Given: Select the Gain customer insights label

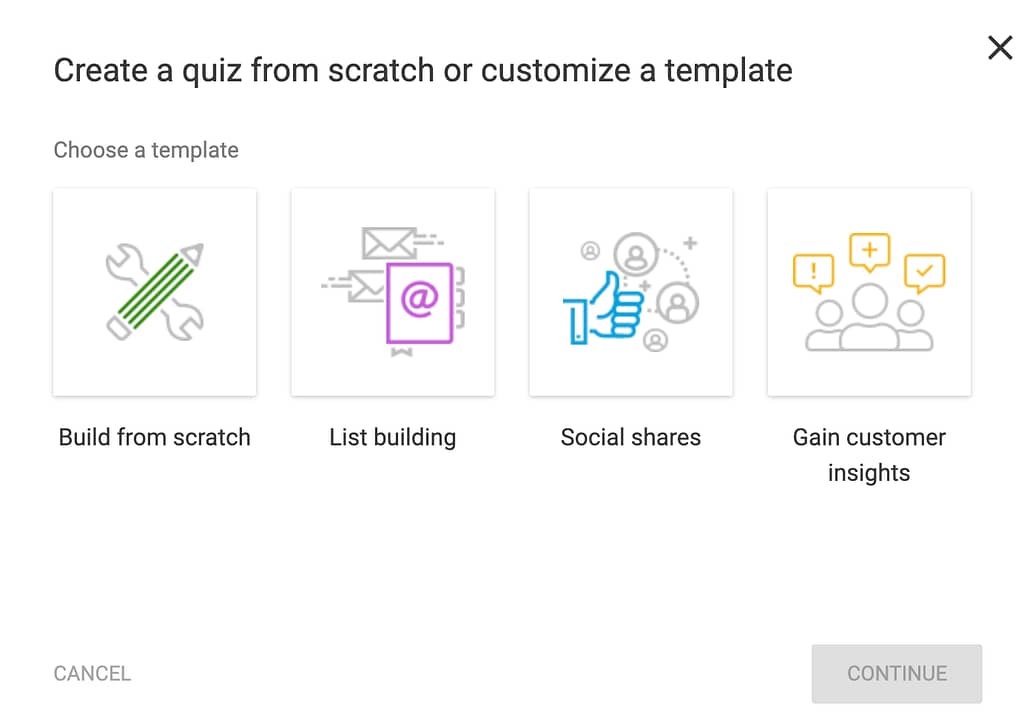Looking at the screenshot, I should pyautogui.click(x=869, y=455).
